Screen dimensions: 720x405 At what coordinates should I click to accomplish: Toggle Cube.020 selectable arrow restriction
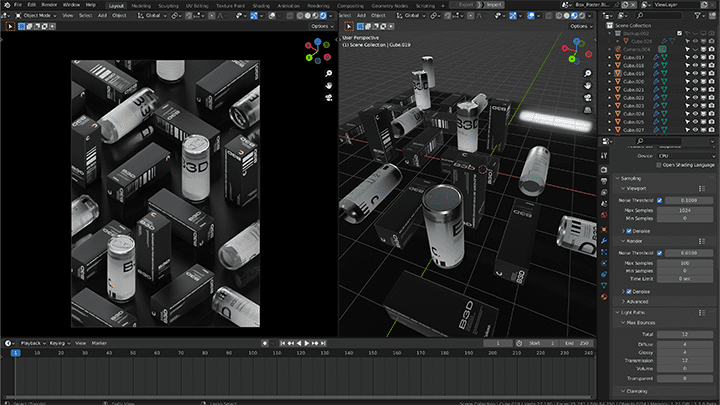point(687,82)
